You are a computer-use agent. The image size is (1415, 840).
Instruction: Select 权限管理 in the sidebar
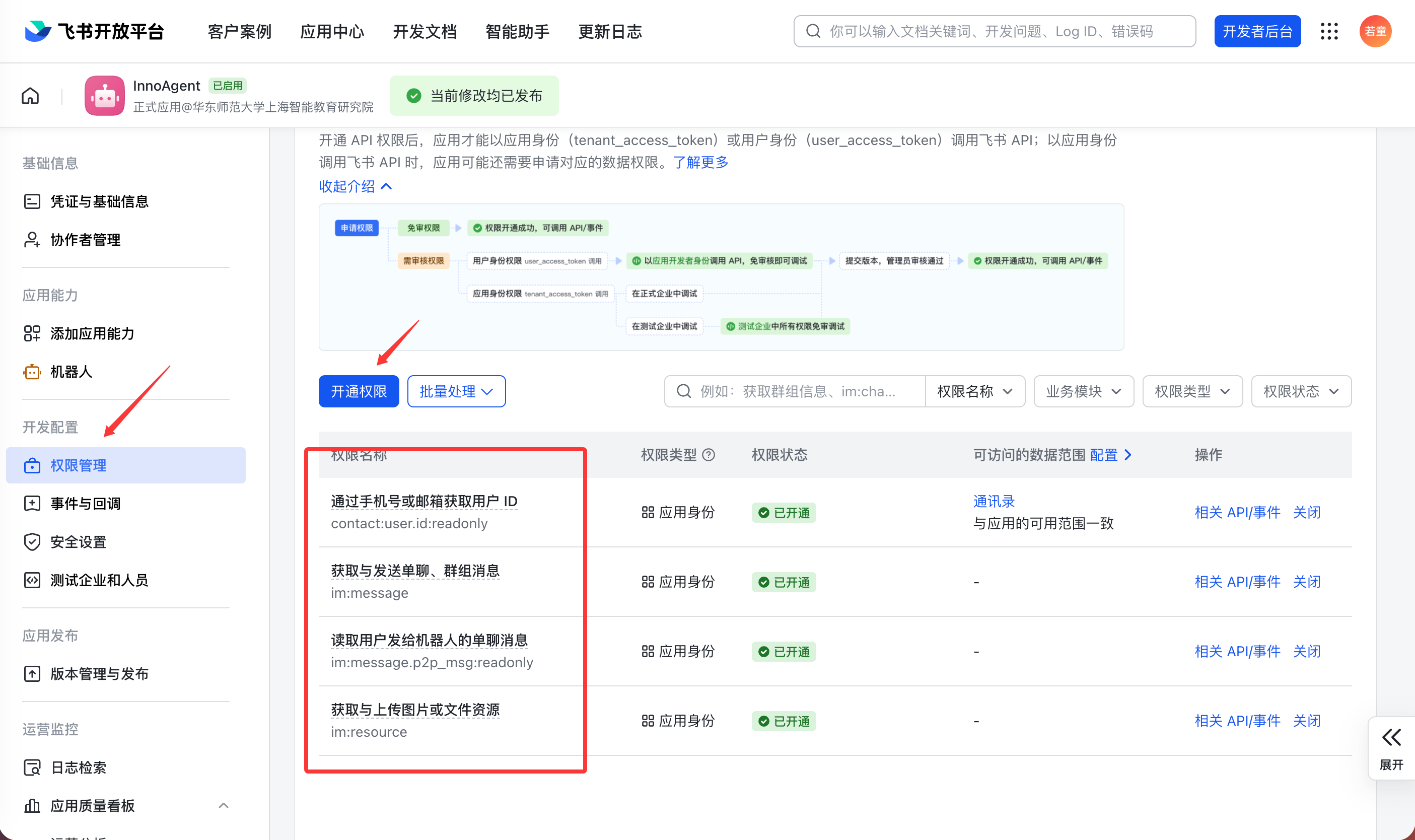pos(126,465)
